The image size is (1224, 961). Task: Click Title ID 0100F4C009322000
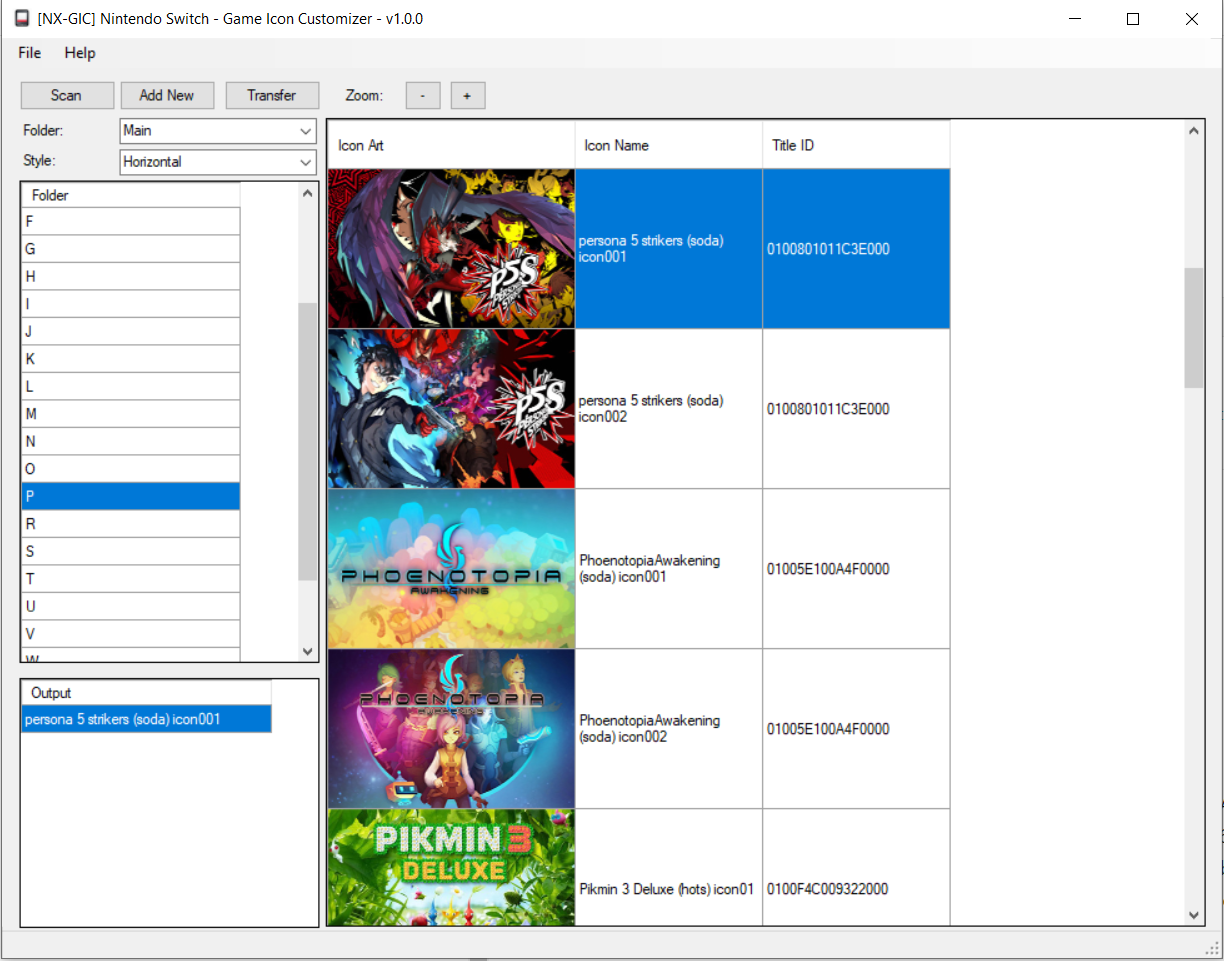point(828,889)
